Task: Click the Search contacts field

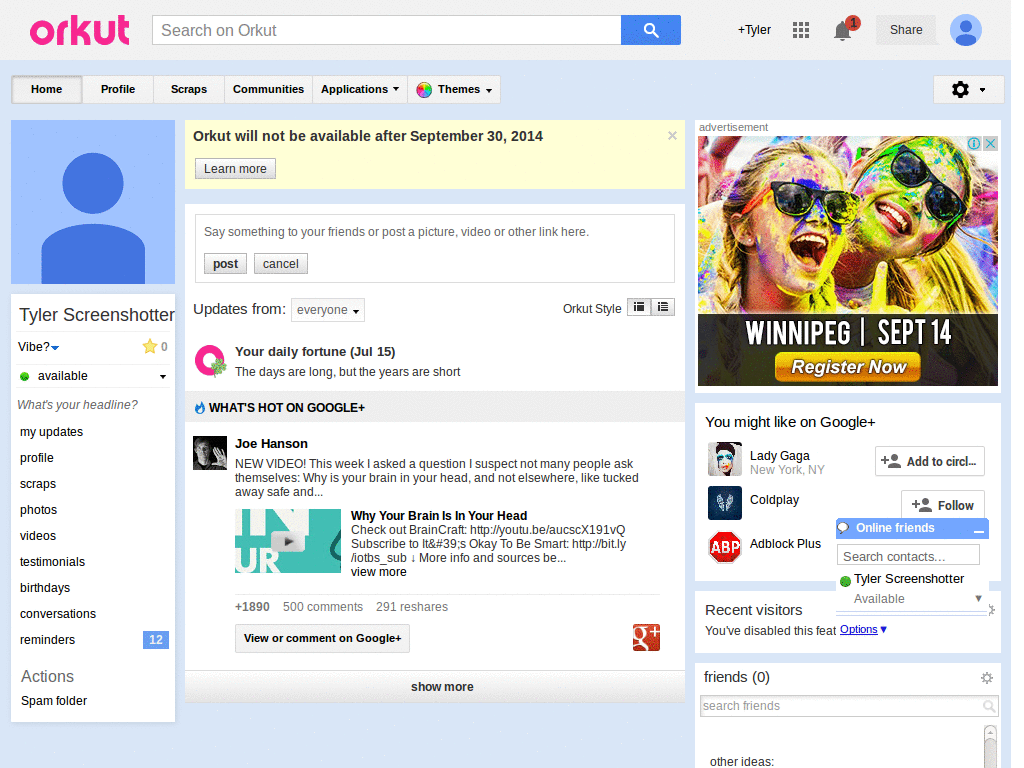Action: 908,556
